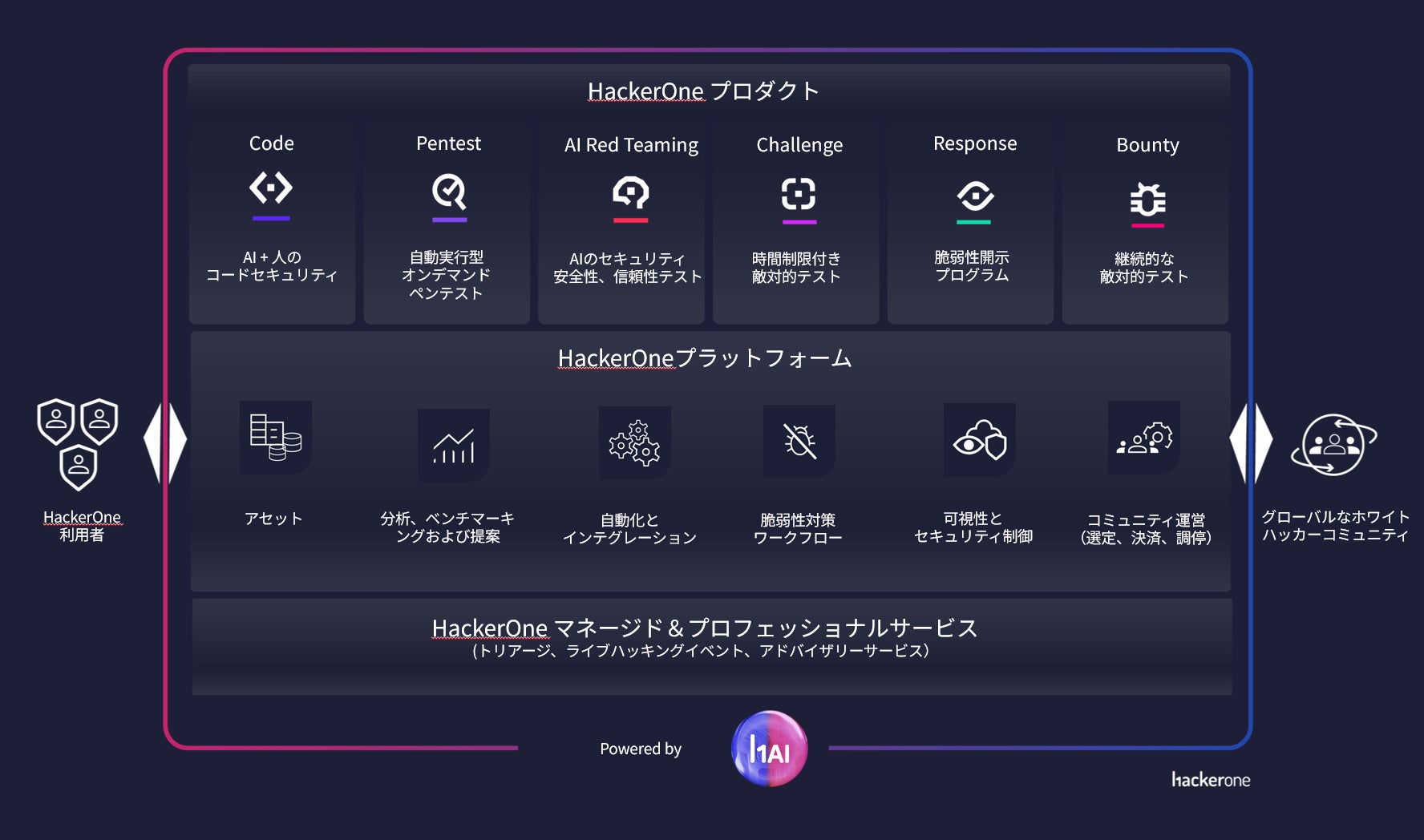Click the HackerOne利用者 shields icon
This screenshot has height=840, width=1424.
click(x=78, y=444)
